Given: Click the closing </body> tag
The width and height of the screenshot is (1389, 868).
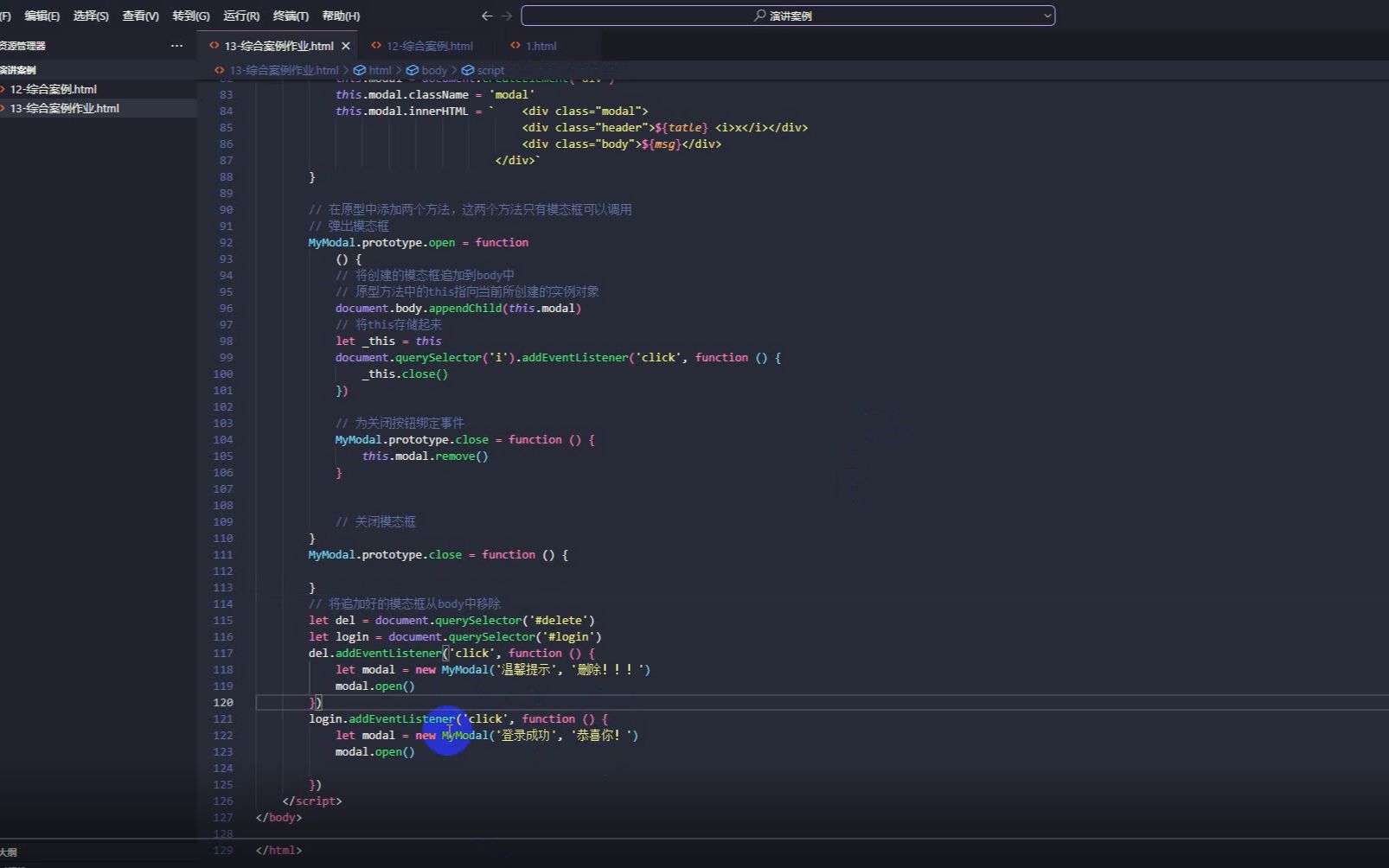Looking at the screenshot, I should [x=278, y=817].
